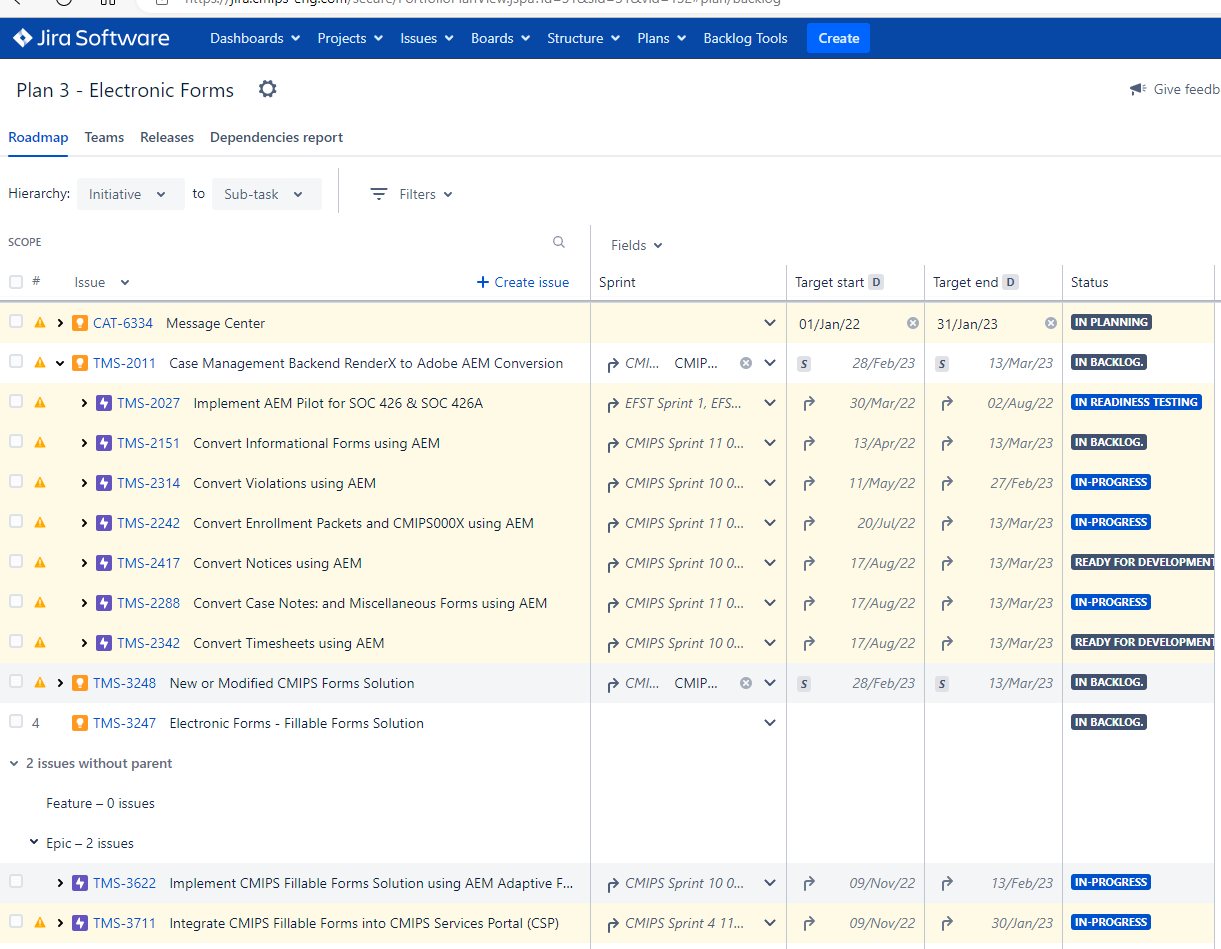The image size is (1221, 949).
Task: Click the Jira Software logo
Action: [91, 38]
